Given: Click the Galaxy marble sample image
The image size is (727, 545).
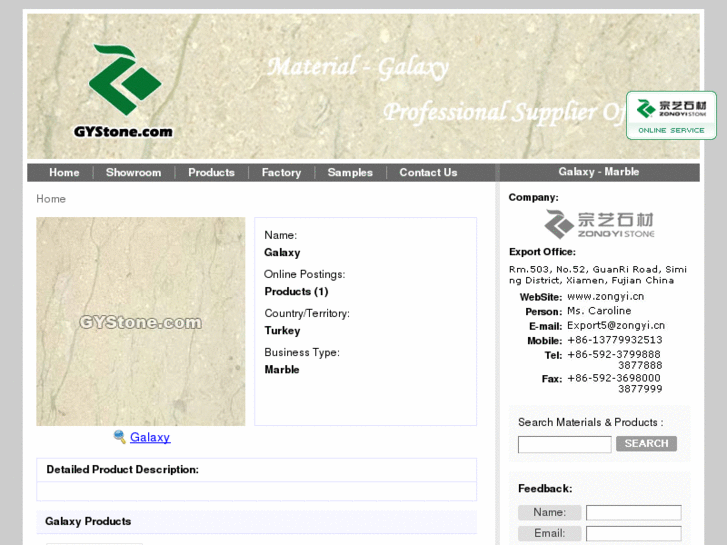Looking at the screenshot, I should 140,321.
